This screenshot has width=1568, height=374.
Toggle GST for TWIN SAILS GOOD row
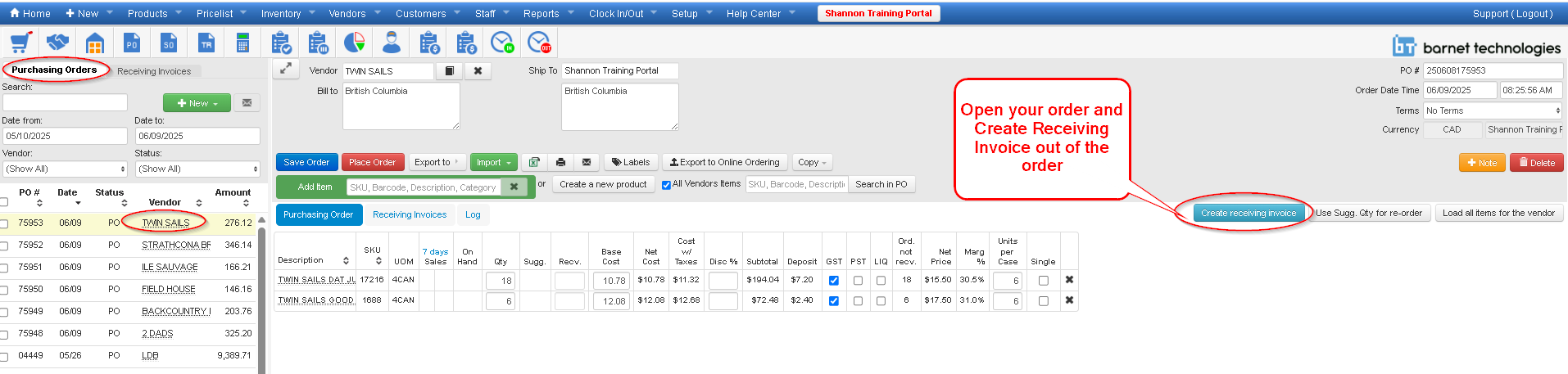click(x=834, y=300)
